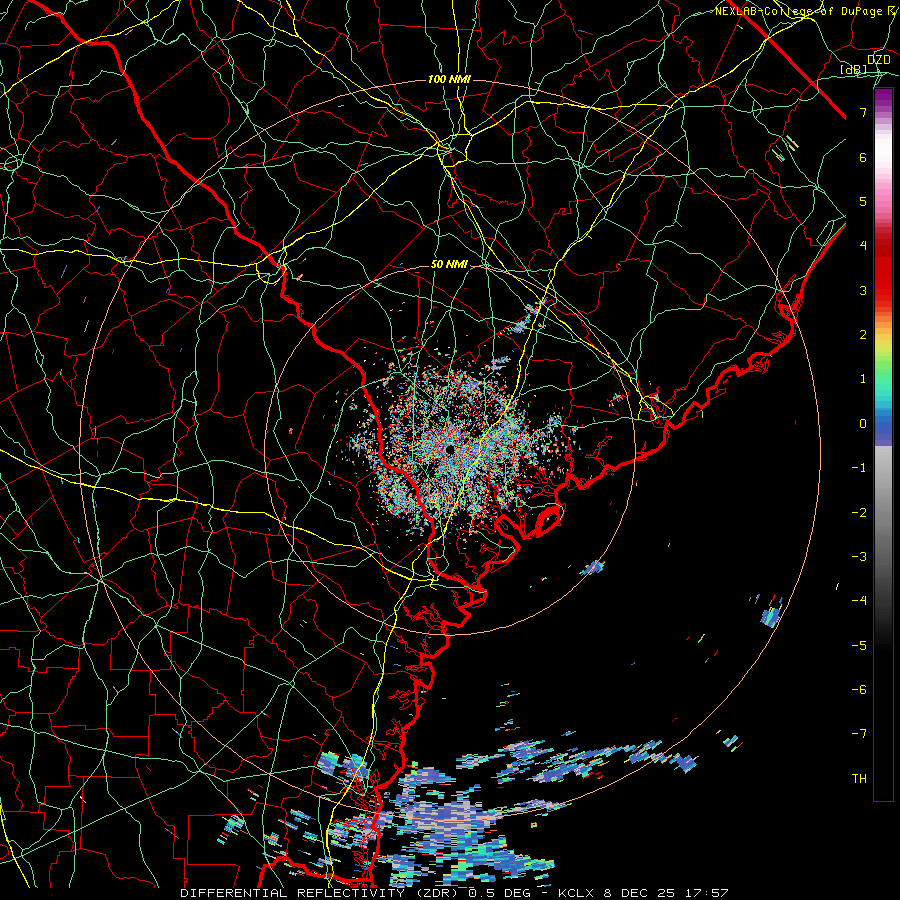Click the "3" value on color scale
Screen dimensions: 900x900
(x=863, y=290)
